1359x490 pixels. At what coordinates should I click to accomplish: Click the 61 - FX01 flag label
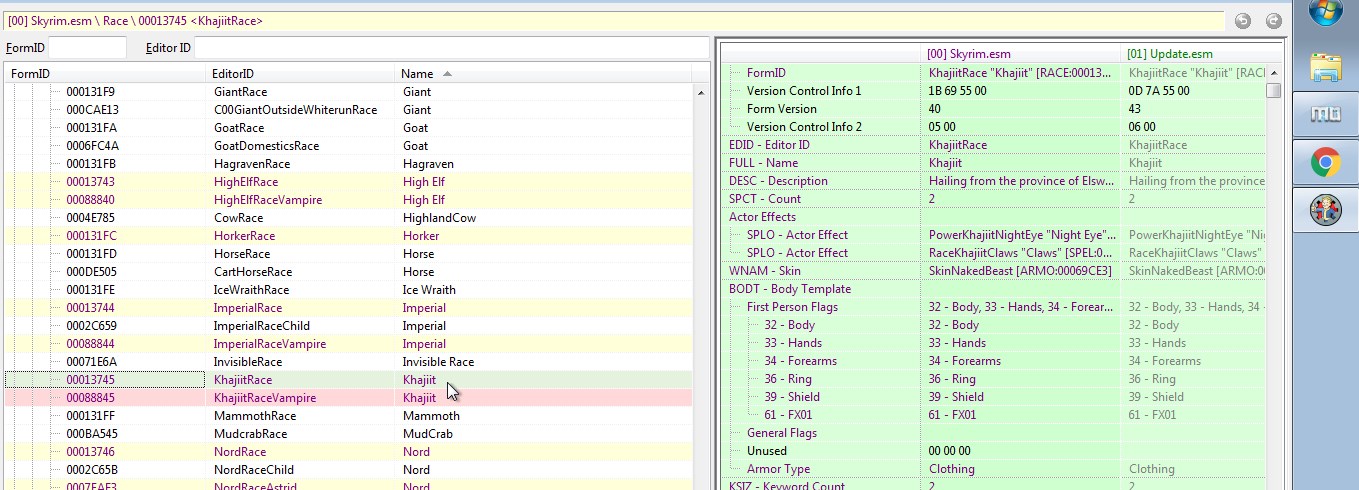point(789,415)
